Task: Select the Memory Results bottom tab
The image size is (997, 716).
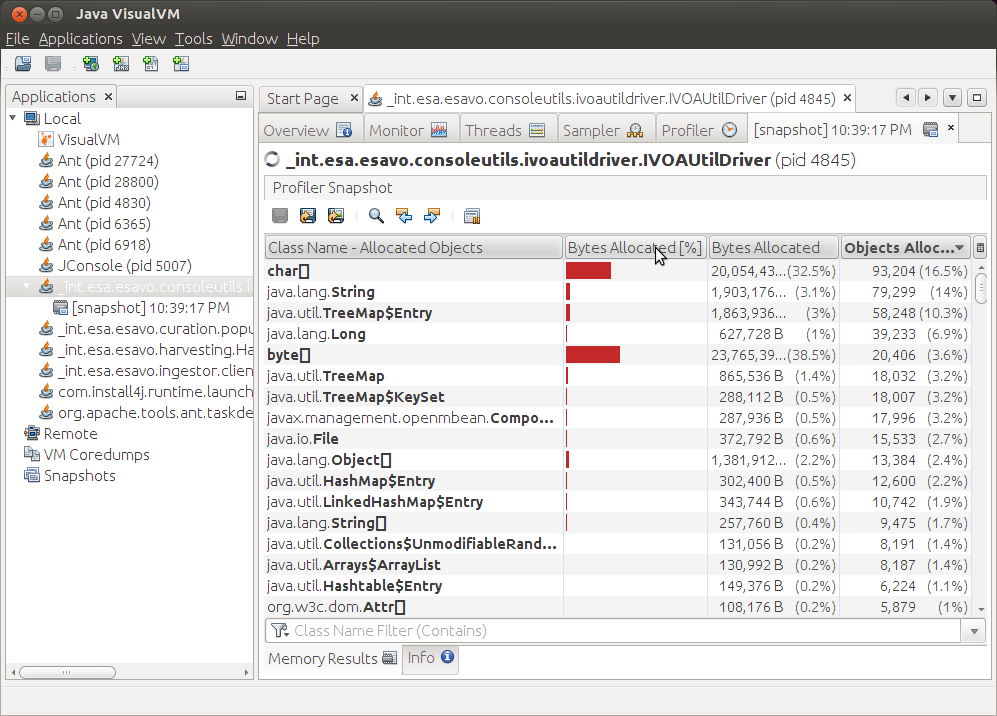Action: [x=332, y=658]
